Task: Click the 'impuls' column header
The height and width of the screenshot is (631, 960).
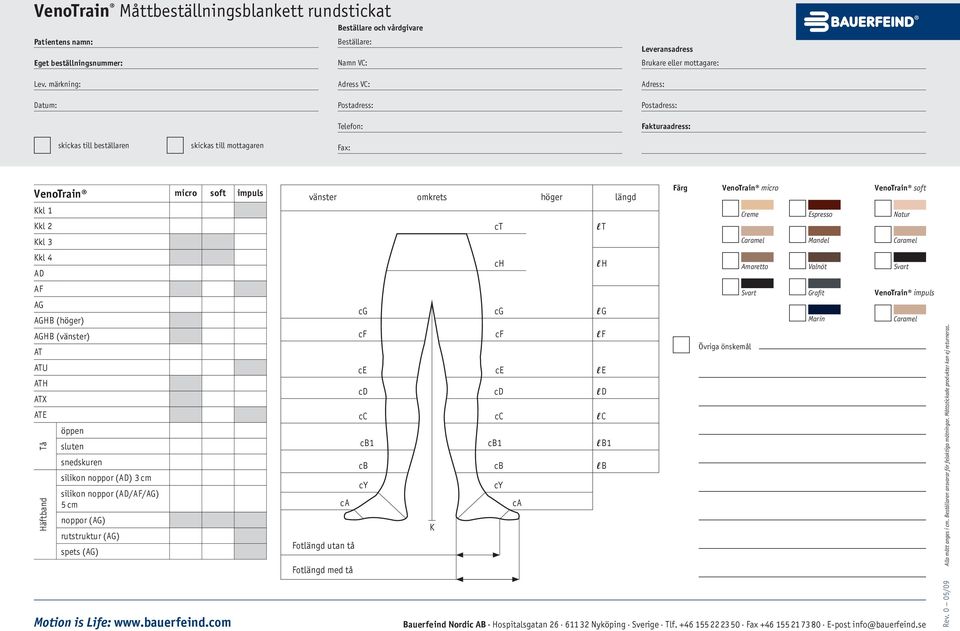Action: (250, 193)
